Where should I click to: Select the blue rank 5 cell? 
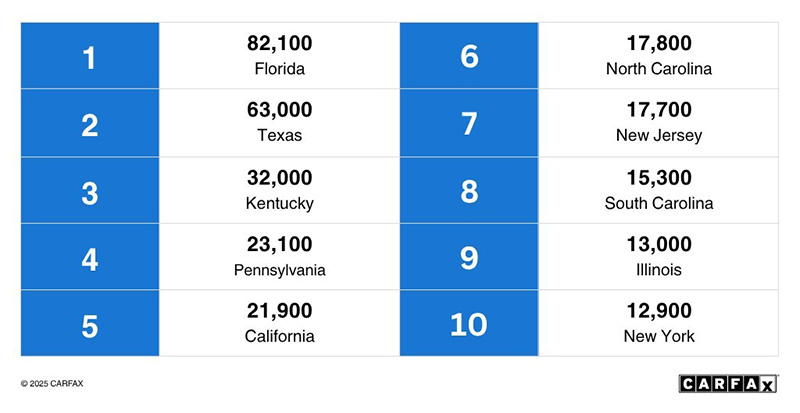pyautogui.click(x=90, y=323)
